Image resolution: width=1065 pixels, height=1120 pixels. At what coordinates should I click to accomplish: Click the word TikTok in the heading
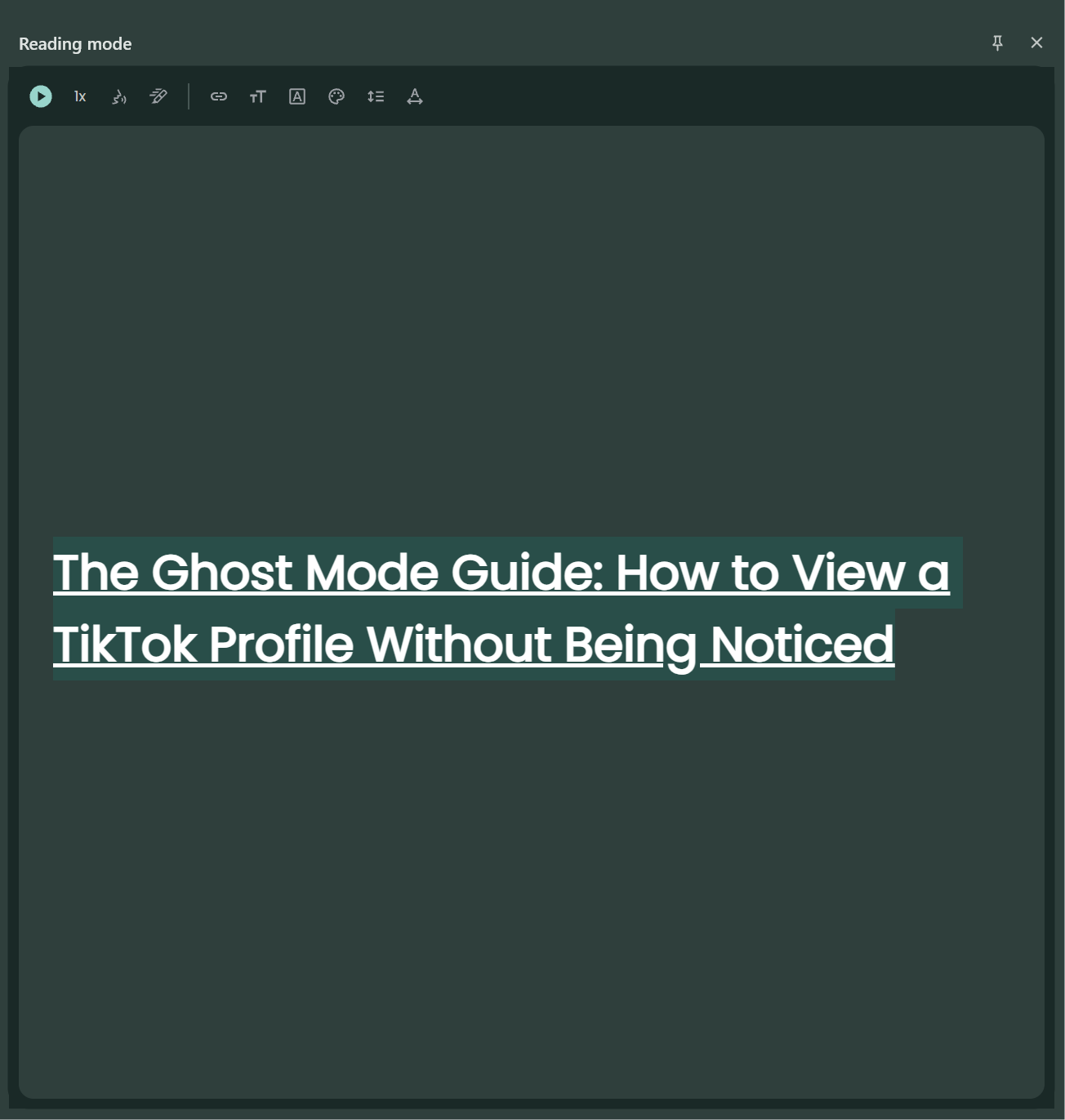[125, 645]
